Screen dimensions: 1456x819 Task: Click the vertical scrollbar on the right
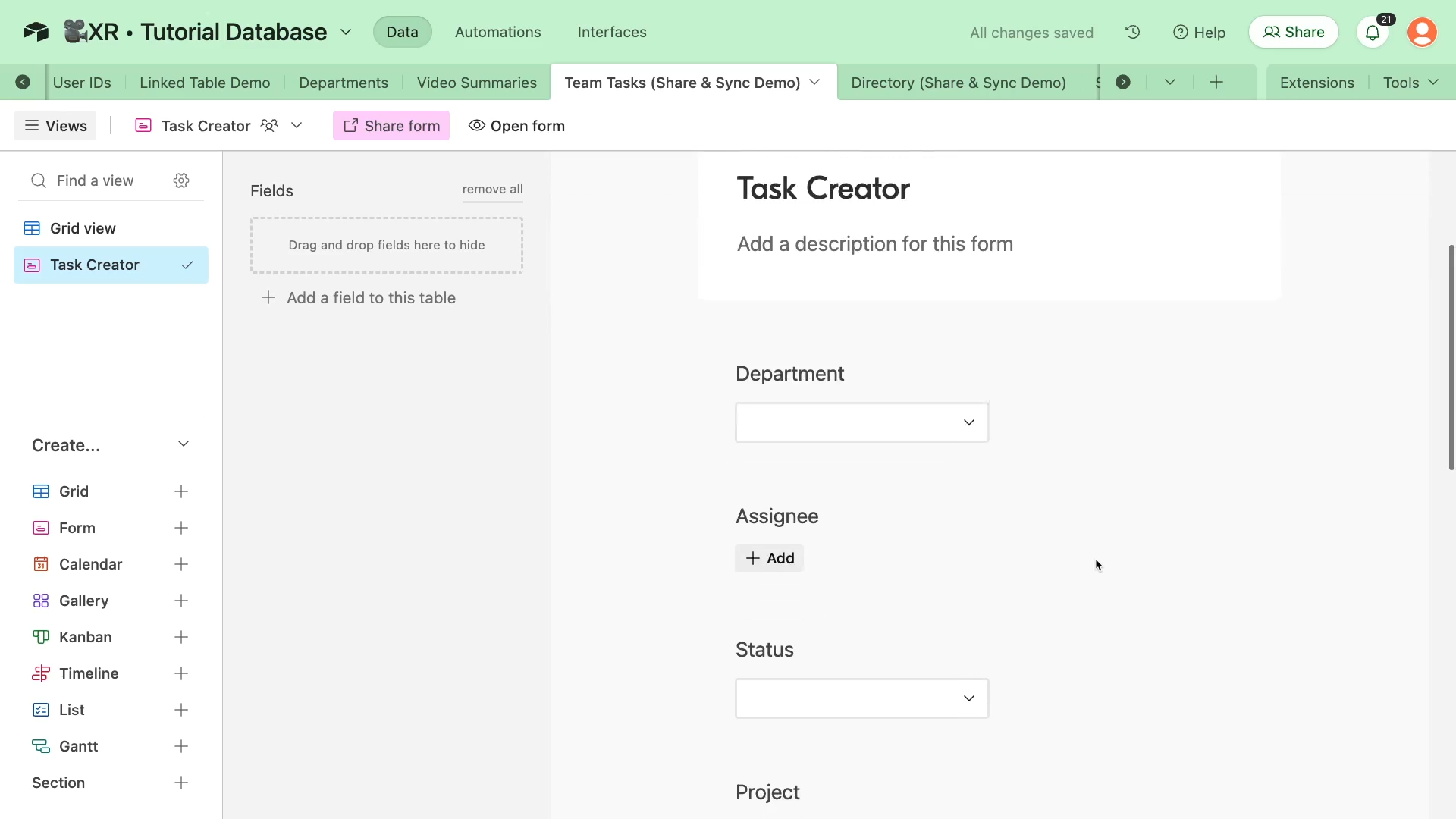click(x=1451, y=356)
